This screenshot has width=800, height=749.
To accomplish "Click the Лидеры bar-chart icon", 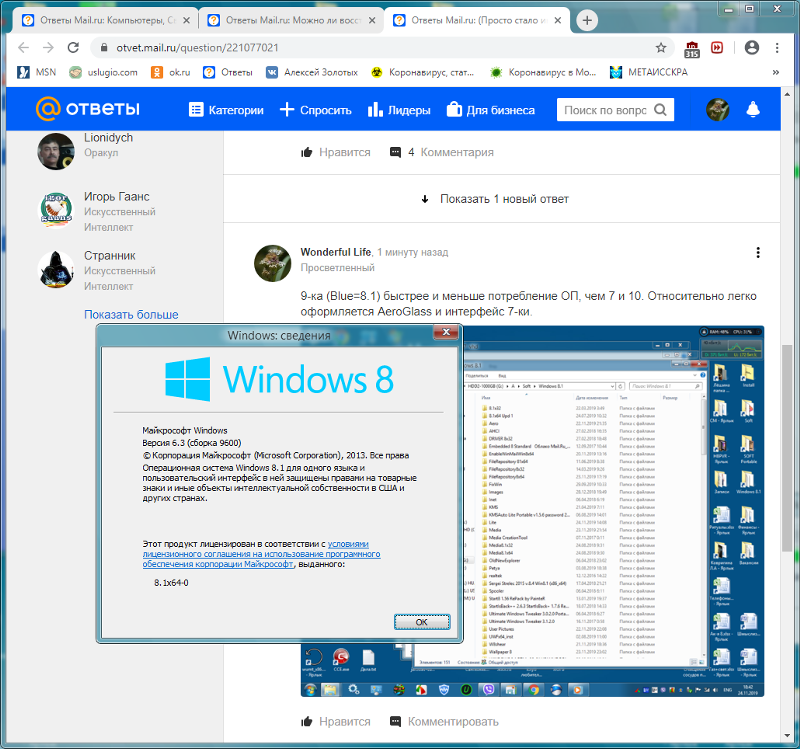I will [375, 109].
